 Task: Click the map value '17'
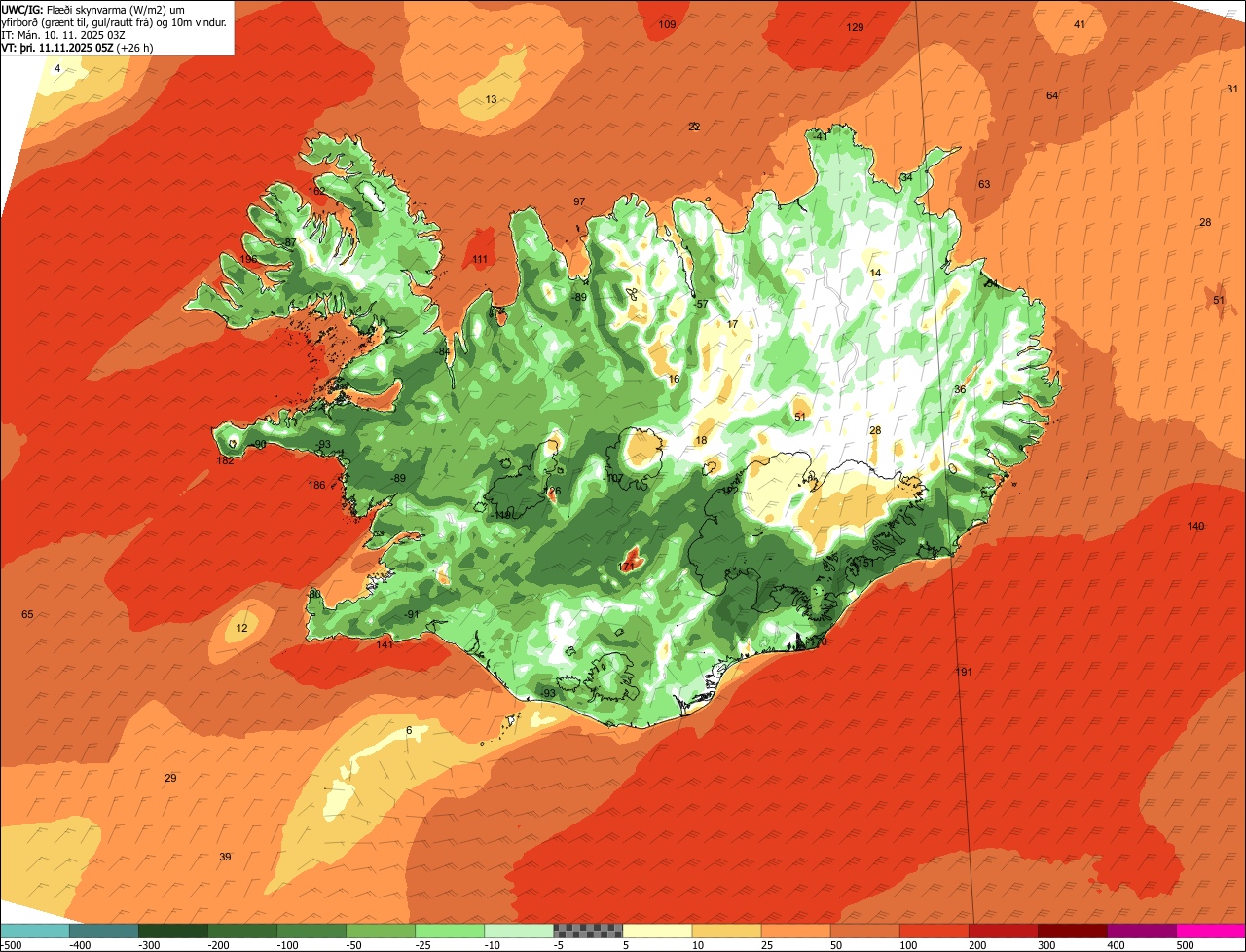click(x=733, y=324)
